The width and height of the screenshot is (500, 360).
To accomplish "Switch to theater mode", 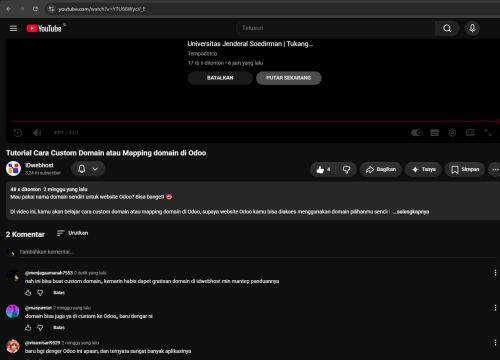I will 470,133.
